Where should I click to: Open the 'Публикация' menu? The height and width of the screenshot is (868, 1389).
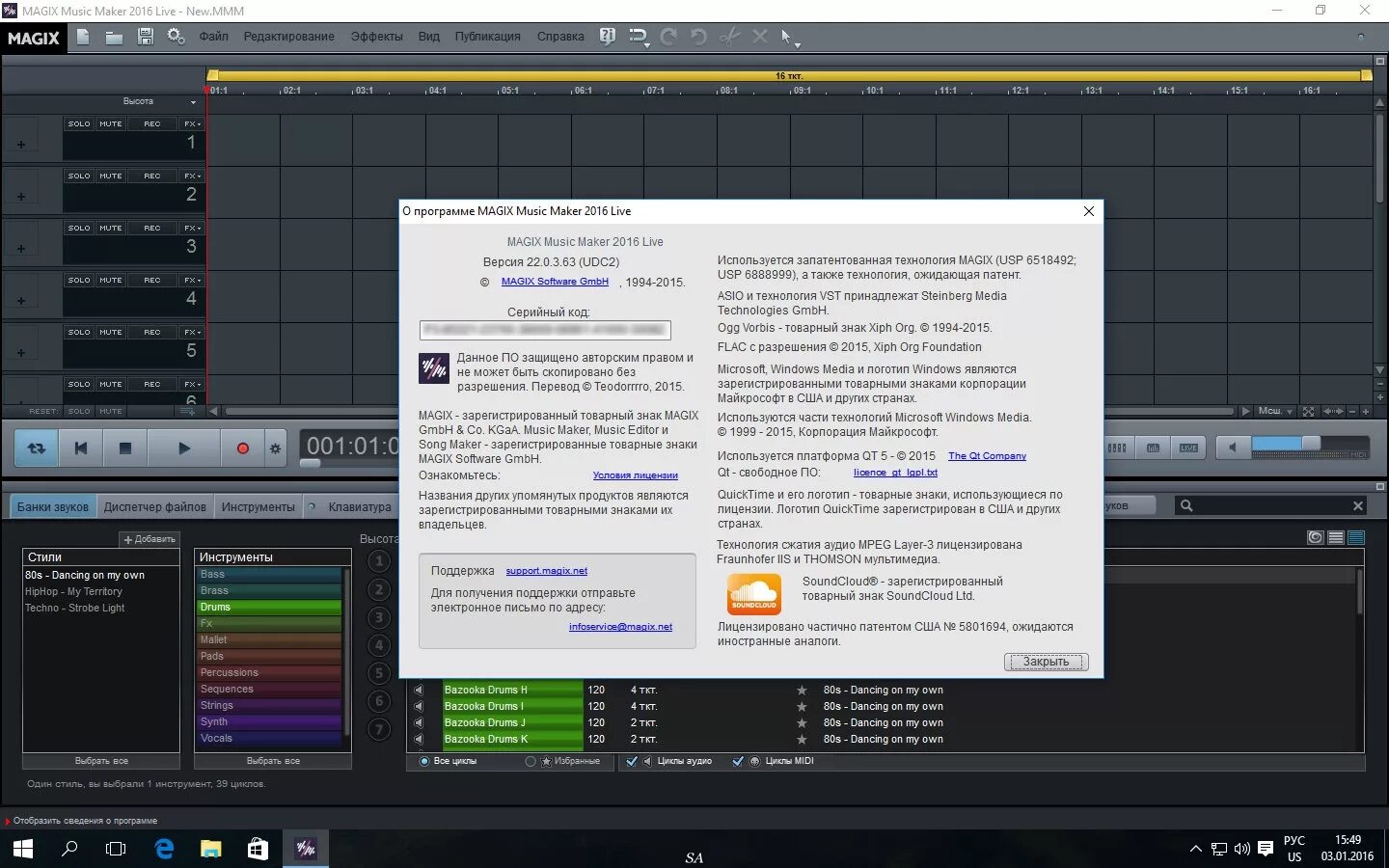point(488,37)
